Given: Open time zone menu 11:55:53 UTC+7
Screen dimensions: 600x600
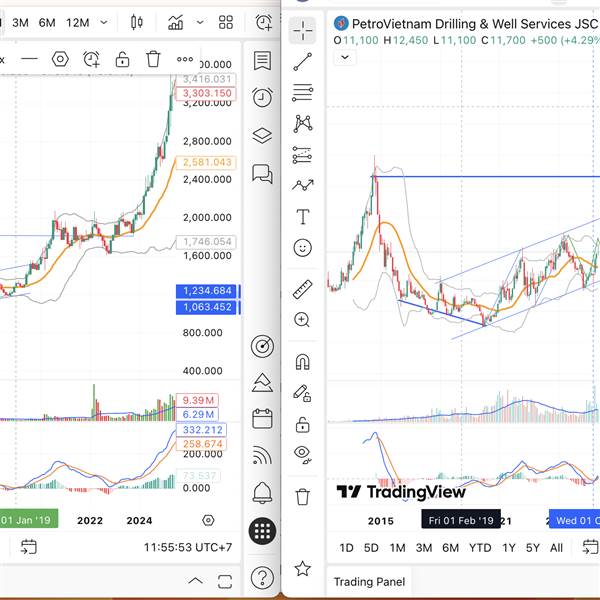Looking at the screenshot, I should (188, 547).
